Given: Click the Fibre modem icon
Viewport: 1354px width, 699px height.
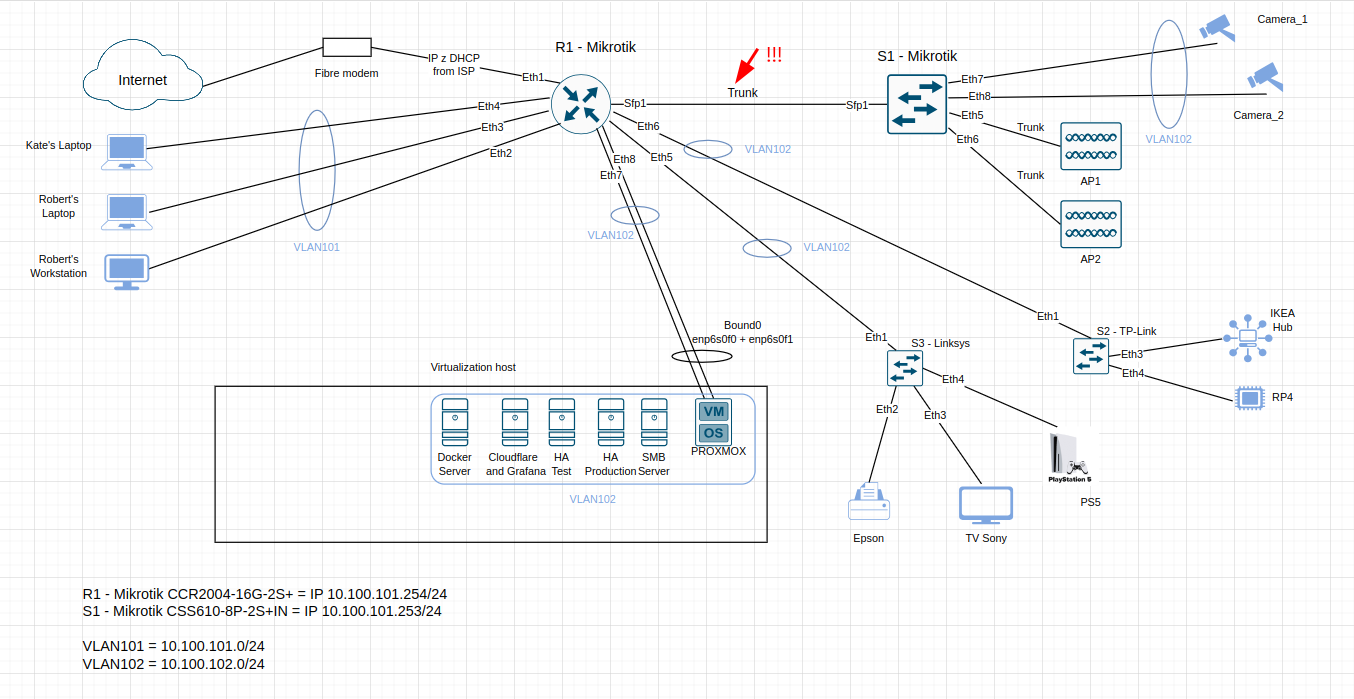Looking at the screenshot, I should [x=346, y=46].
